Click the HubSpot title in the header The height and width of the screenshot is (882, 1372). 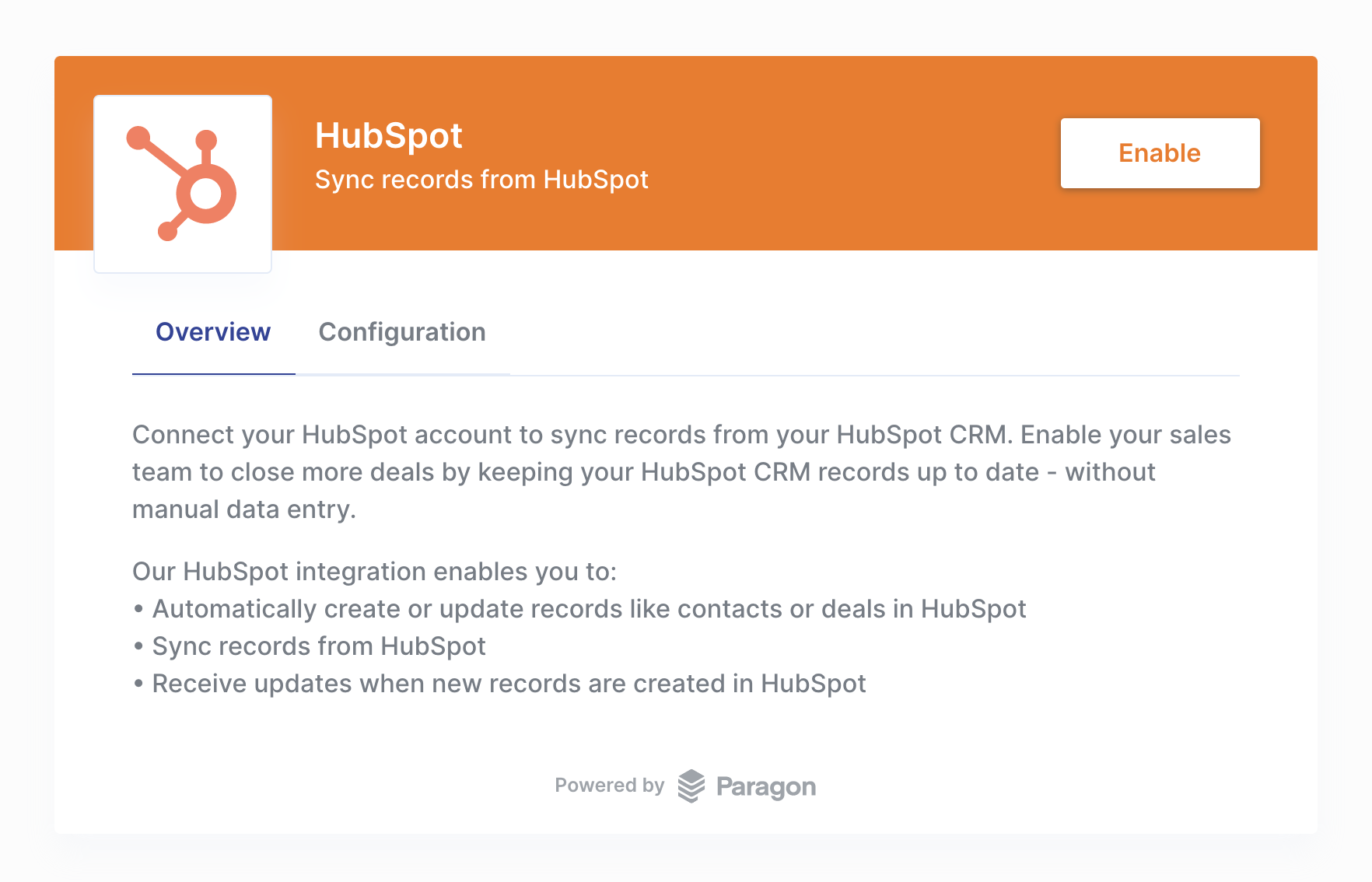388,136
